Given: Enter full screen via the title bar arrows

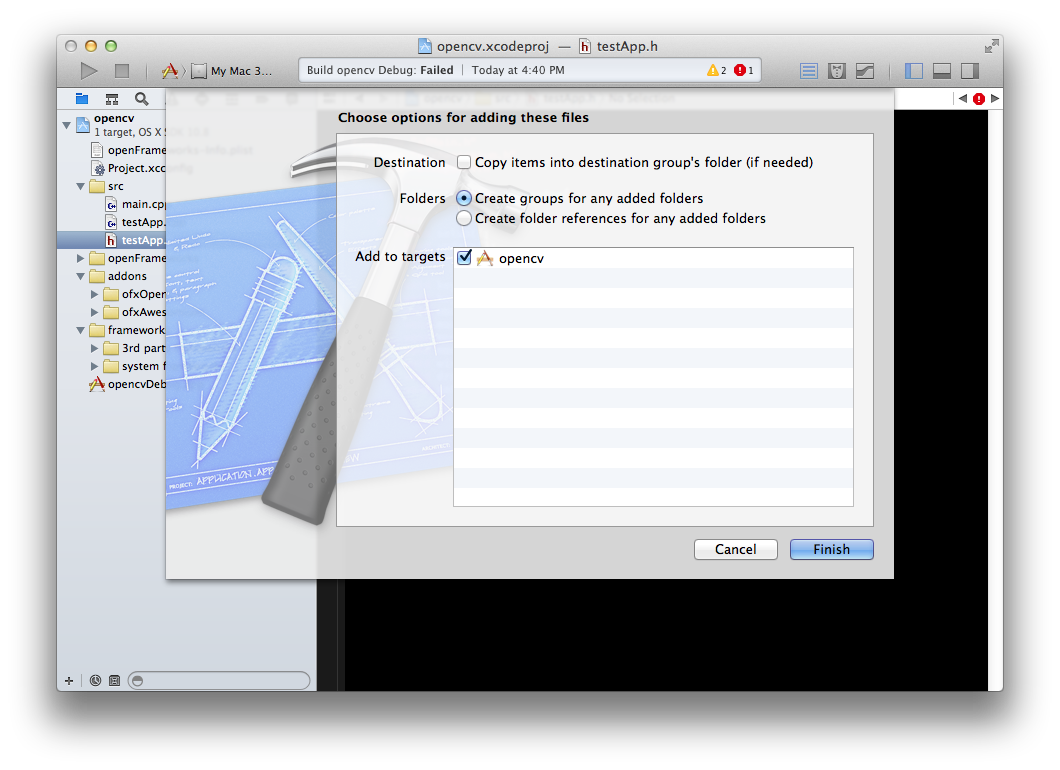Looking at the screenshot, I should pyautogui.click(x=991, y=46).
